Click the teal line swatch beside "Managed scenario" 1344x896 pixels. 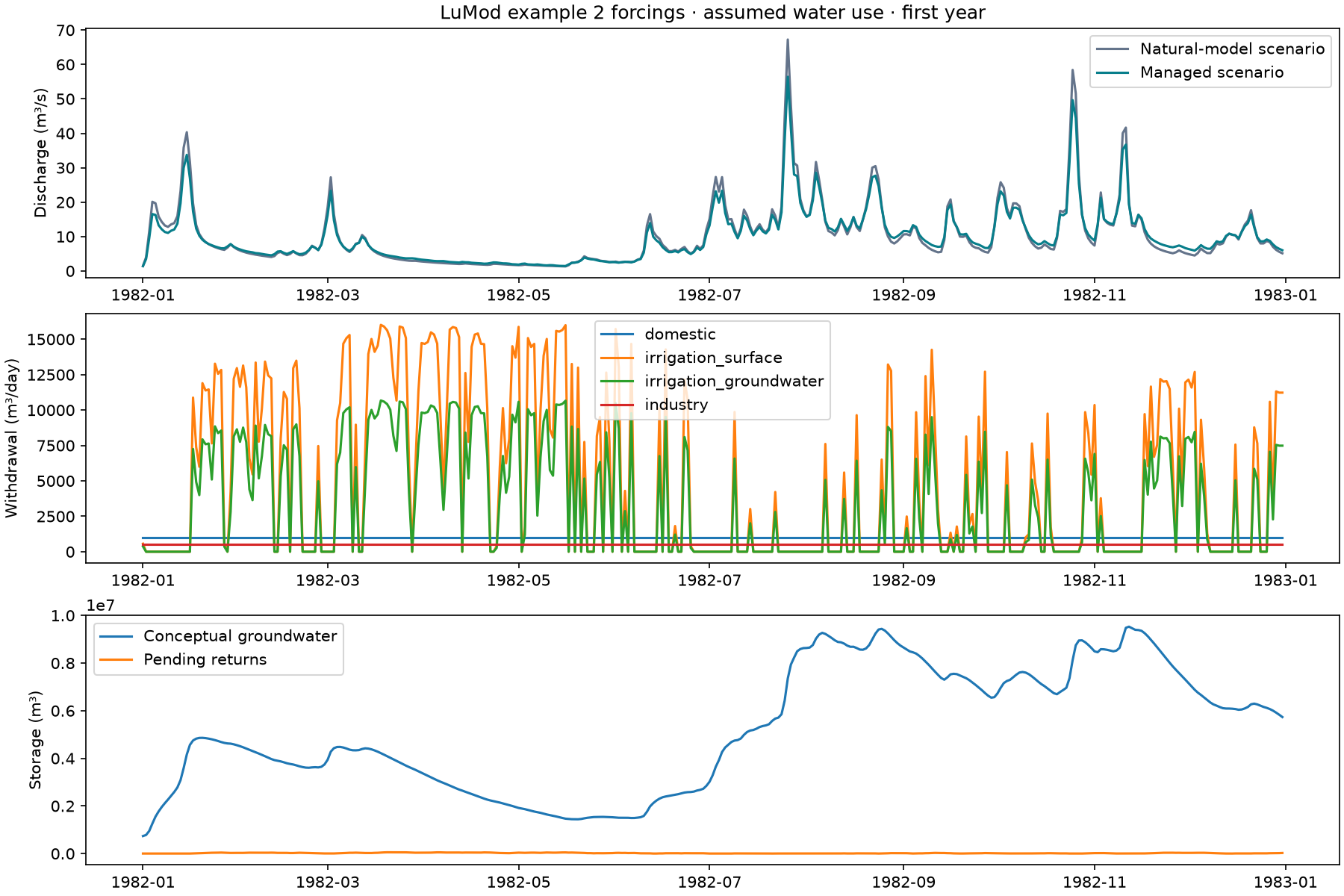point(1113,72)
